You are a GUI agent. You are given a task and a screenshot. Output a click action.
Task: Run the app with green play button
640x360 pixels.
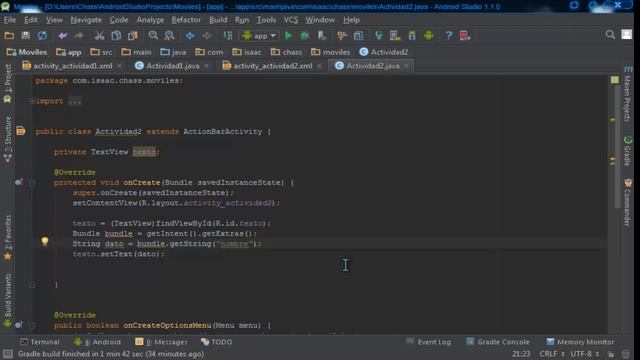click(288, 36)
